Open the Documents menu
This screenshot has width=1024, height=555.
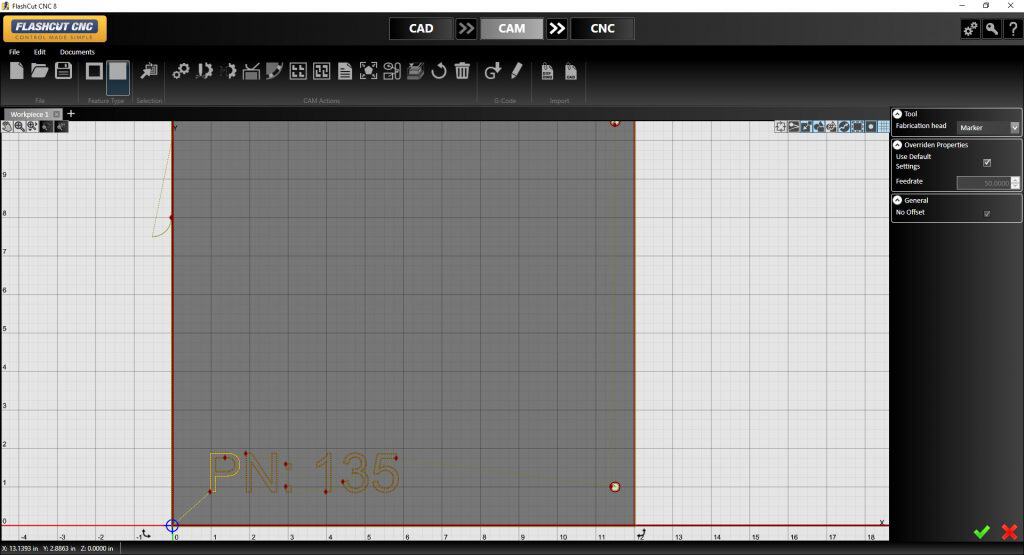(77, 52)
